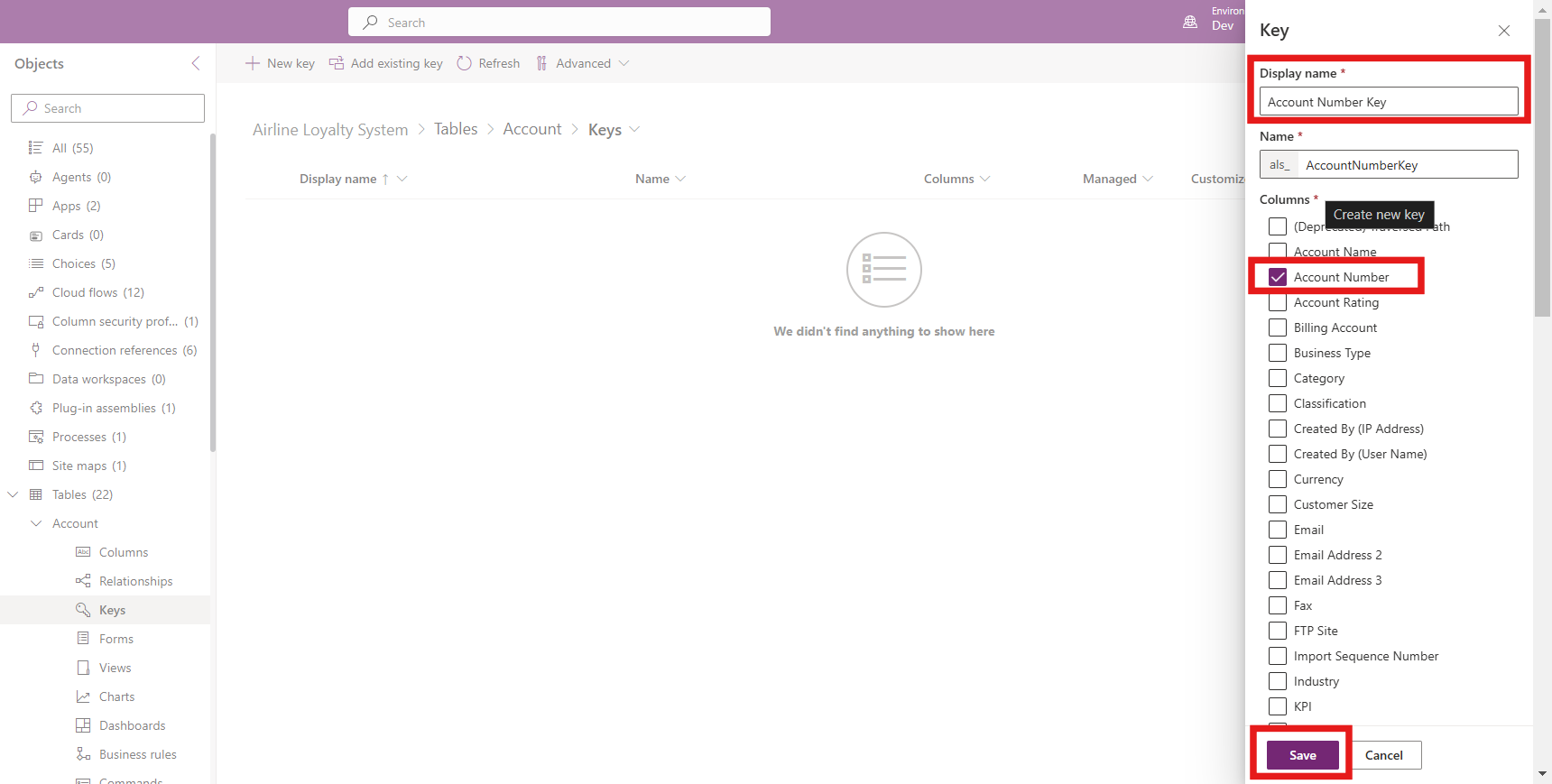Viewport: 1552px width, 784px height.
Task: Uncheck the Account Number column checkbox
Action: coord(1278,277)
